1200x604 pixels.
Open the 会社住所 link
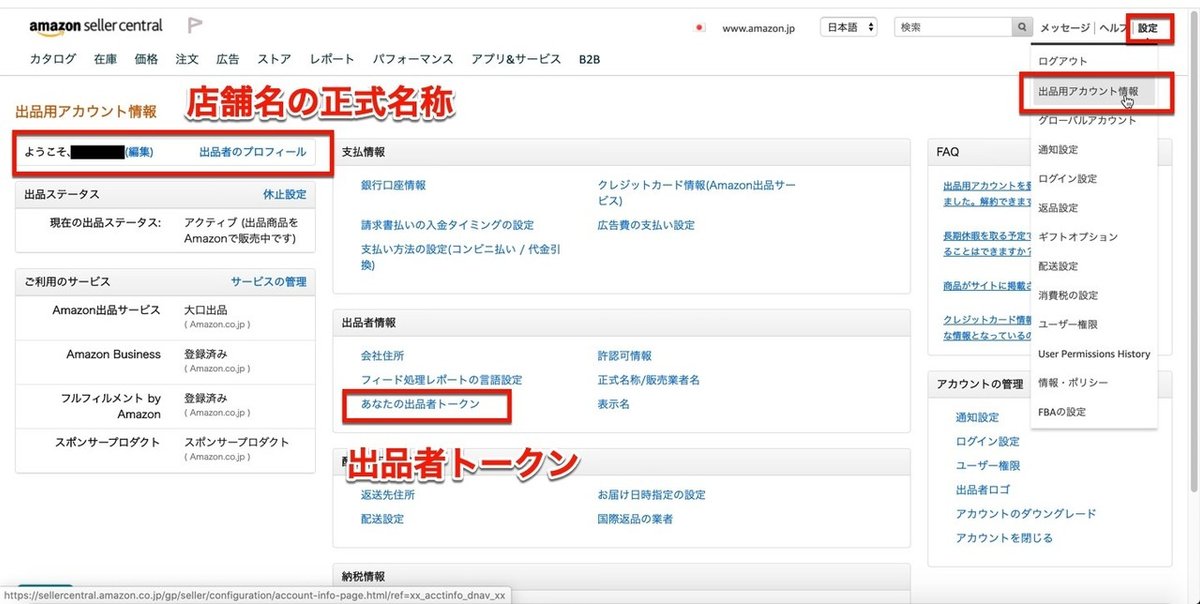tap(383, 355)
